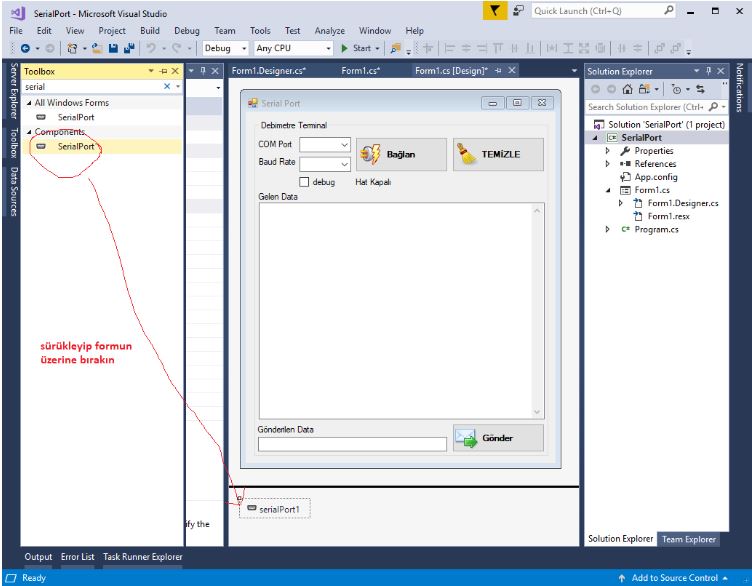Open the Build menu

click(150, 31)
